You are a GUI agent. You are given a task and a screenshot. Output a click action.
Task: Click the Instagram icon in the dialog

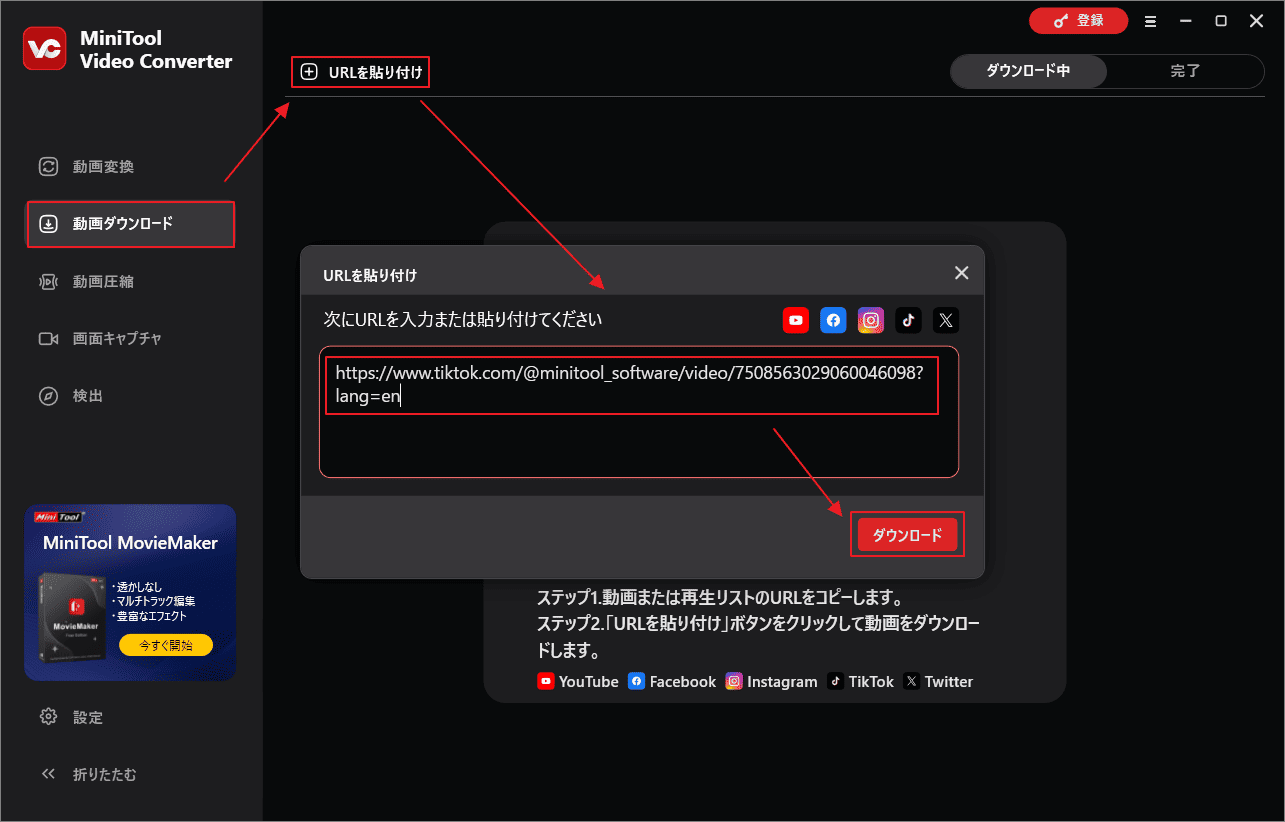(x=871, y=320)
